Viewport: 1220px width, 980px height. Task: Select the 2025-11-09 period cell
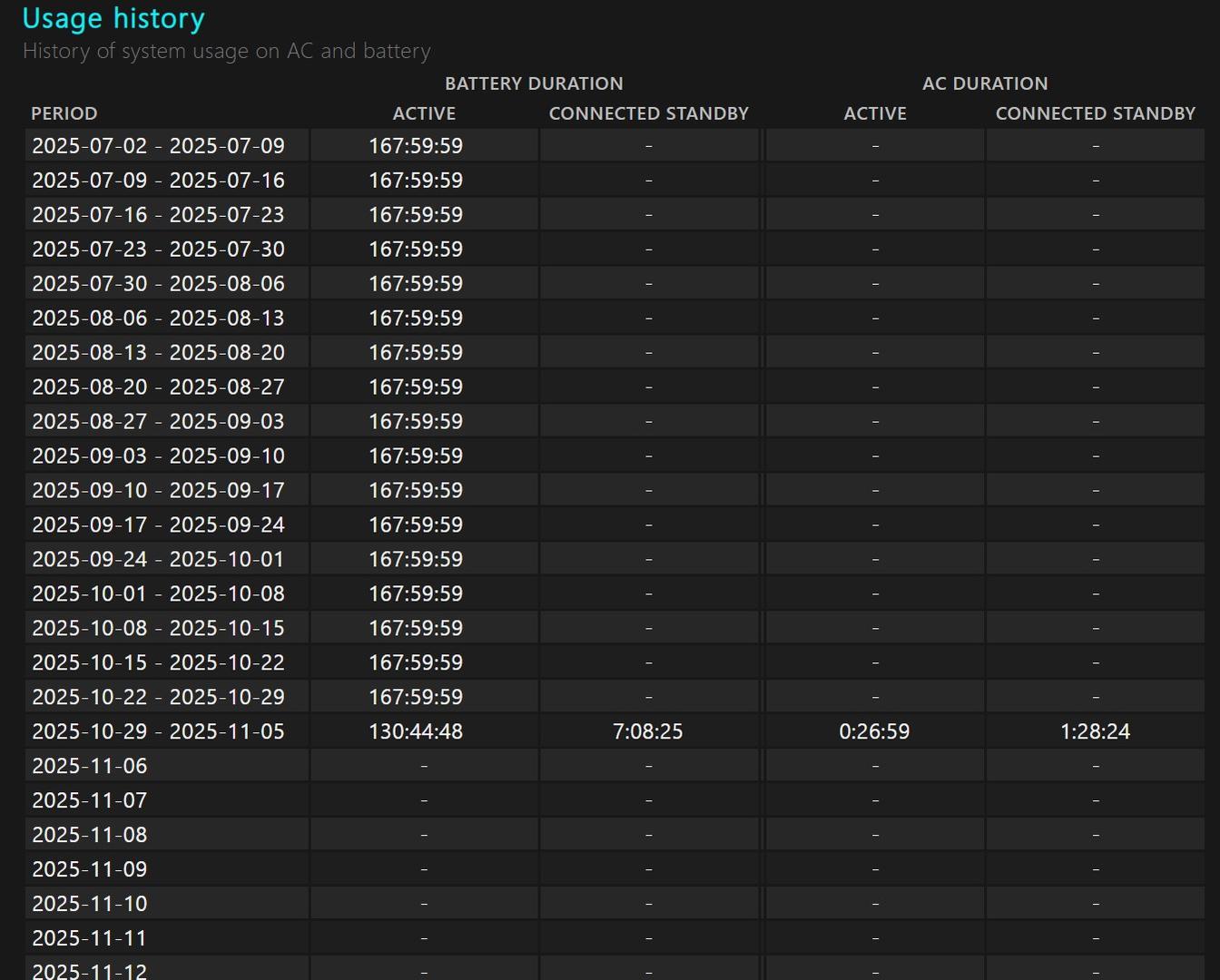[89, 870]
